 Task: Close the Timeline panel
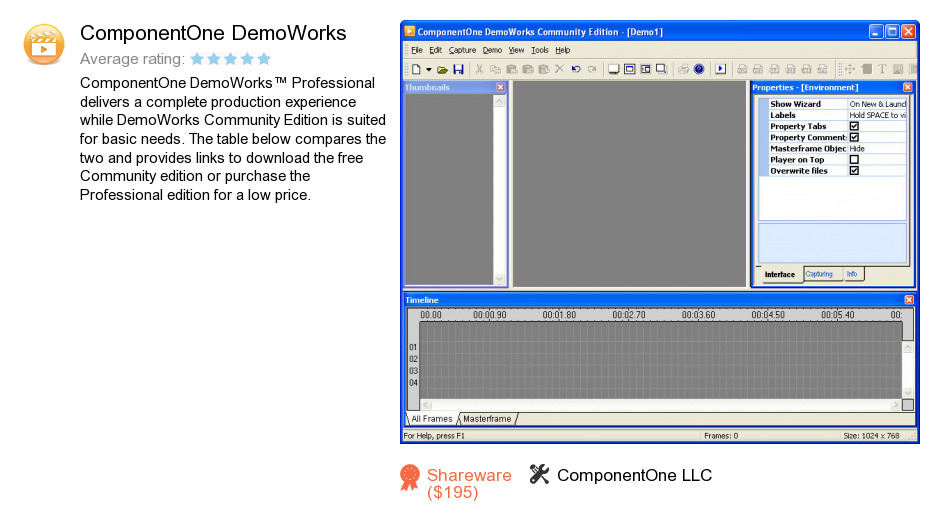(x=909, y=300)
